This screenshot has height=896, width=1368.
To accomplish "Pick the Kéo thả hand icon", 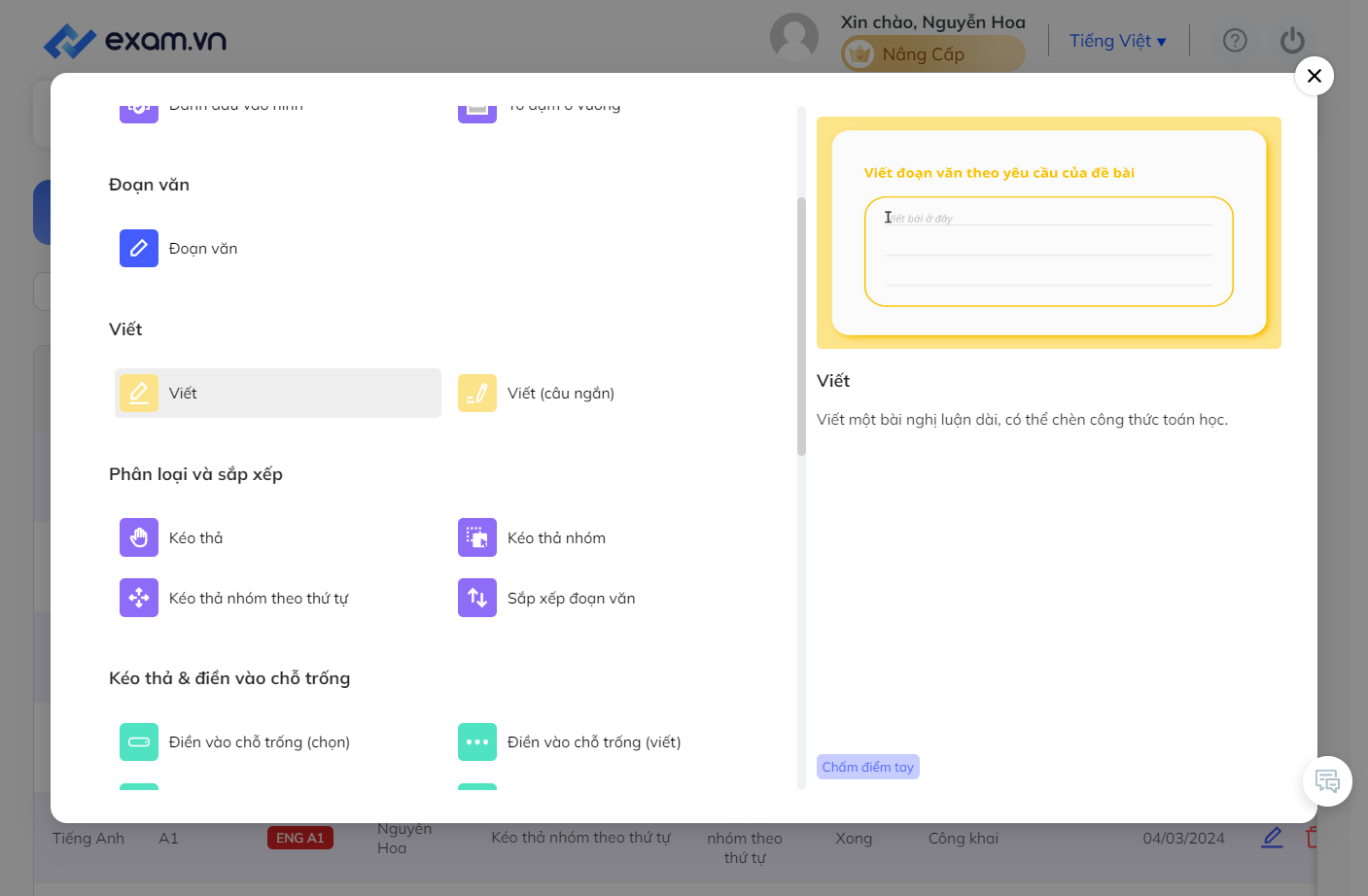I will (139, 537).
